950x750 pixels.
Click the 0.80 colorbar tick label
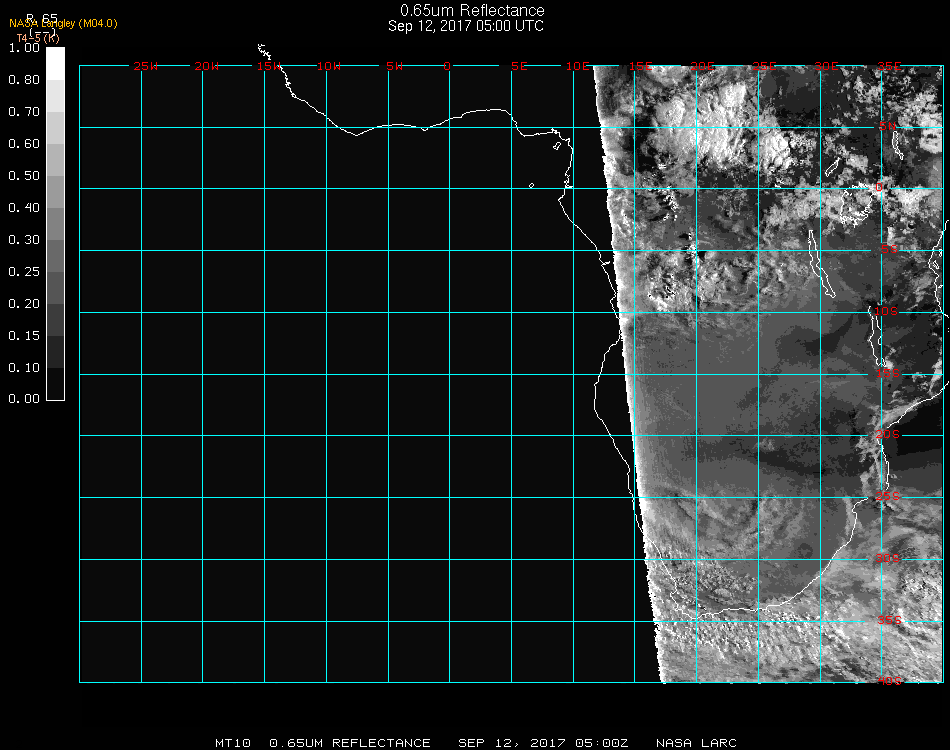(x=23, y=80)
